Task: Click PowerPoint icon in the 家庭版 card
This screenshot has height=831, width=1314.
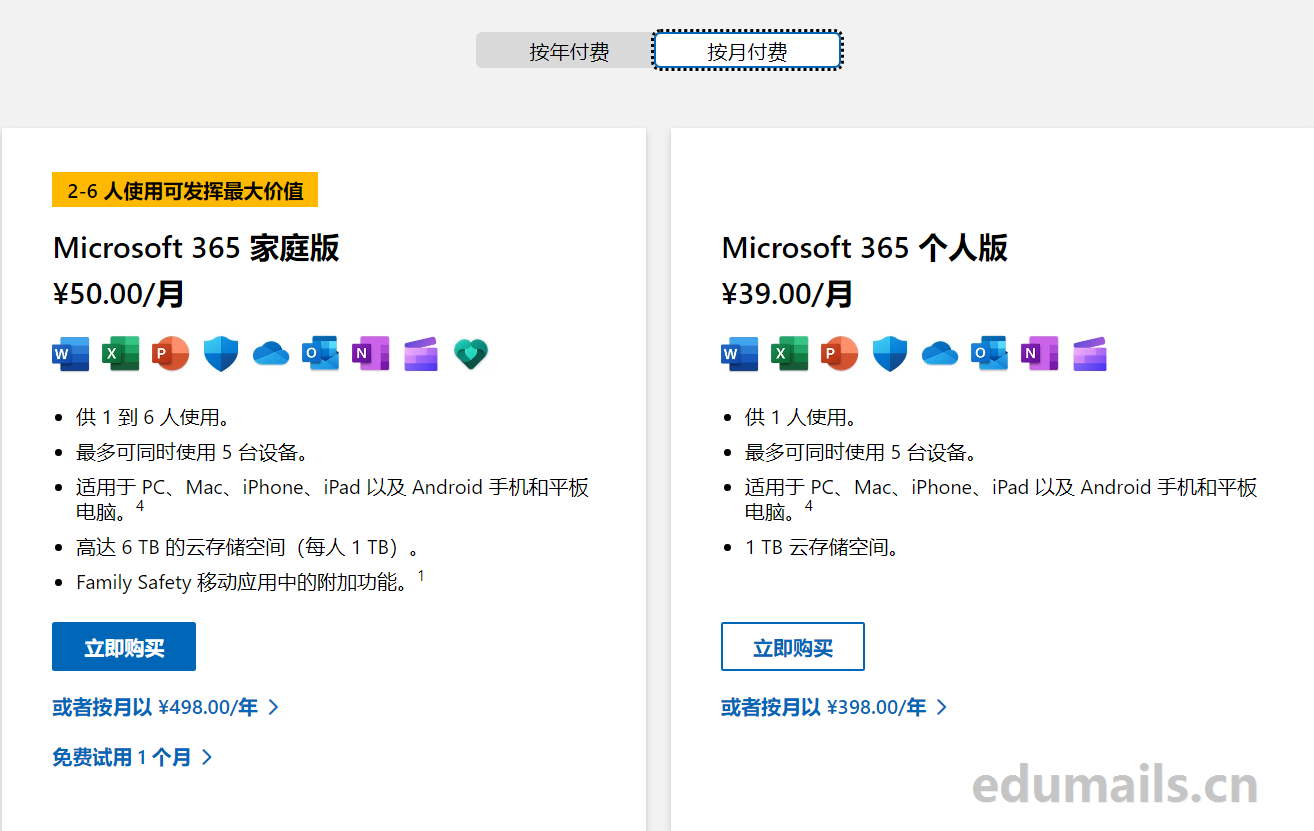Action: (171, 354)
